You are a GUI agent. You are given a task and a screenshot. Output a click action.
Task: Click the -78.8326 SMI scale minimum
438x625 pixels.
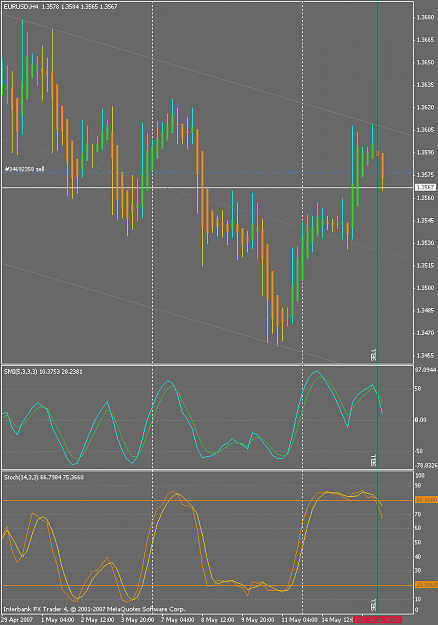pyautogui.click(x=426, y=465)
